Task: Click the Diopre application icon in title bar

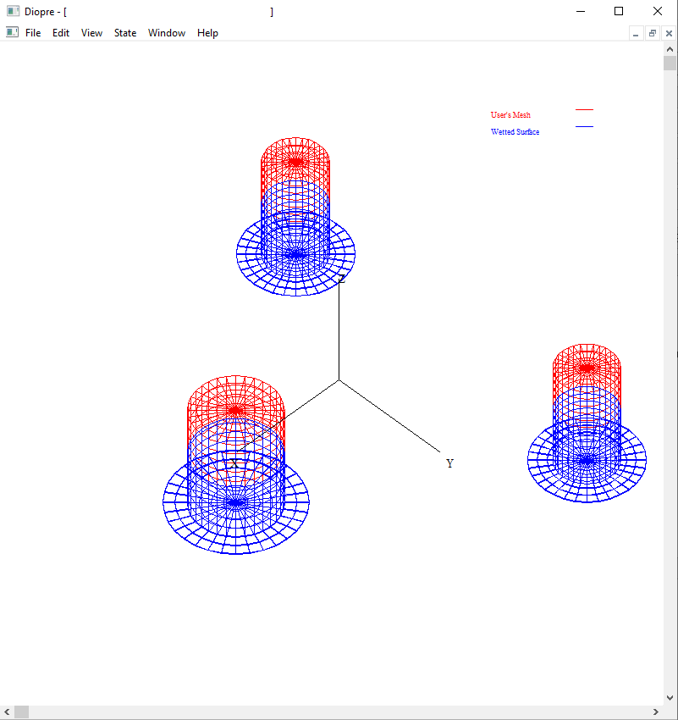Action: (13, 12)
